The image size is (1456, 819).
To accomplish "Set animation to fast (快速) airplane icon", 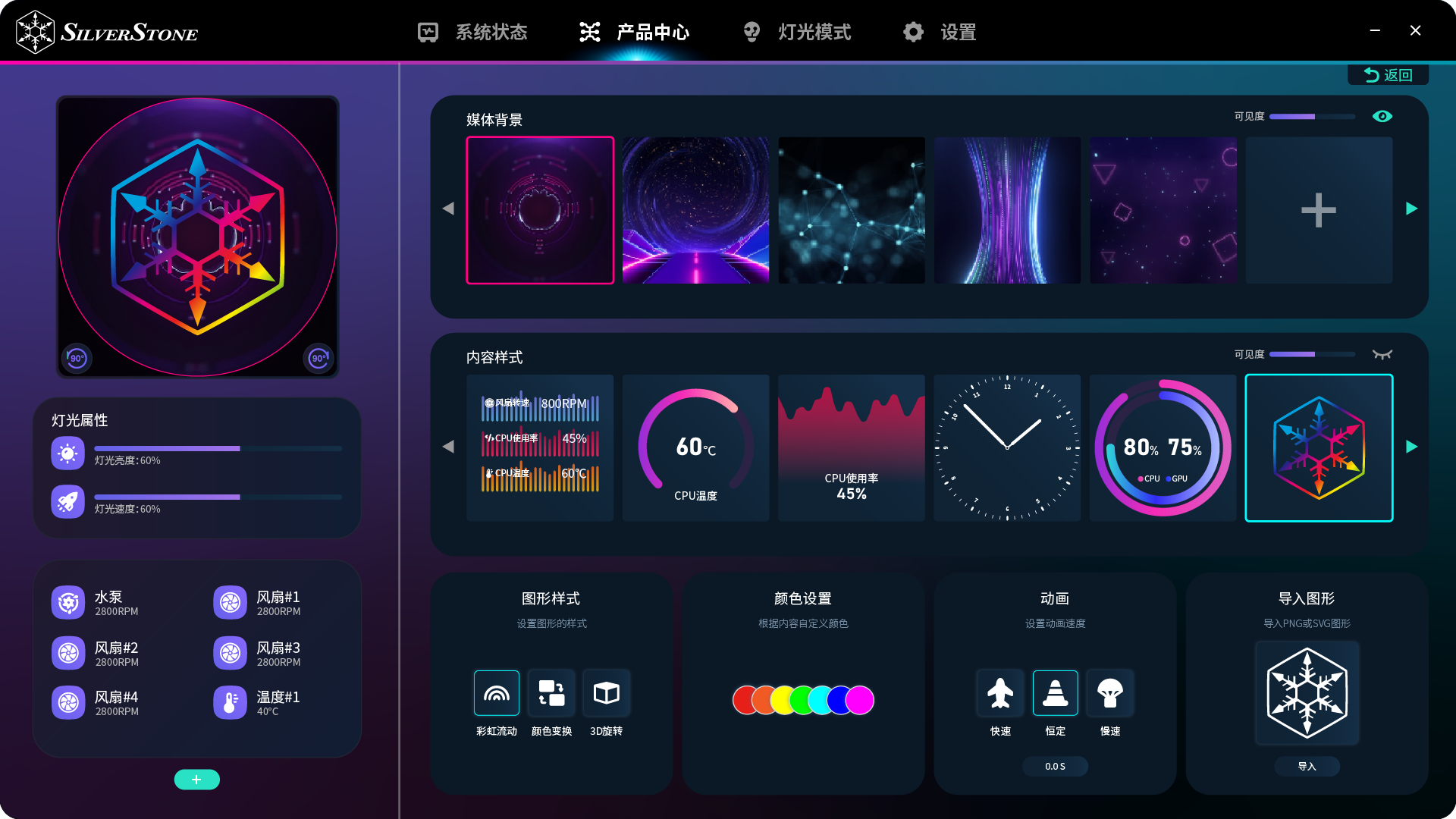I will 1000,693.
